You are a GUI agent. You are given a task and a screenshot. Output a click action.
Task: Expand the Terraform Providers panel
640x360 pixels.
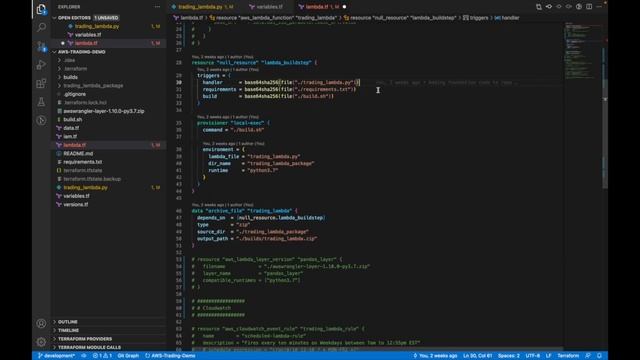click(84, 339)
